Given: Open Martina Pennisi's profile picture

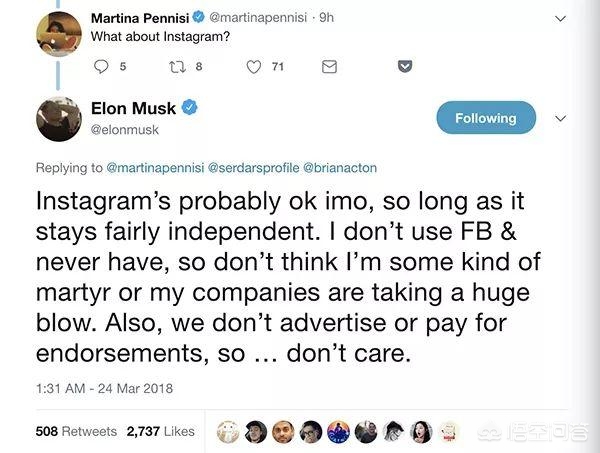Looking at the screenshot, I should 59,32.
